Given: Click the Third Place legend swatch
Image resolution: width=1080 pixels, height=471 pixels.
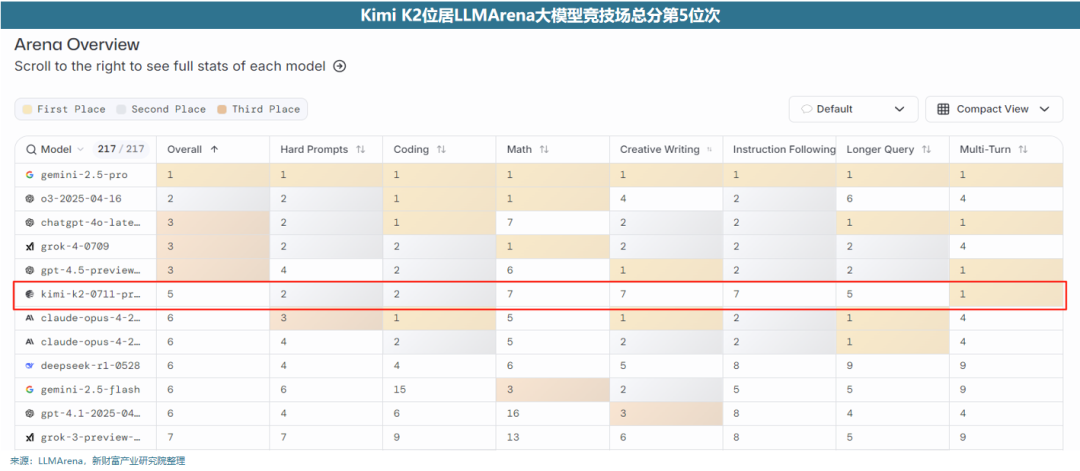Looking at the screenshot, I should coord(222,109).
